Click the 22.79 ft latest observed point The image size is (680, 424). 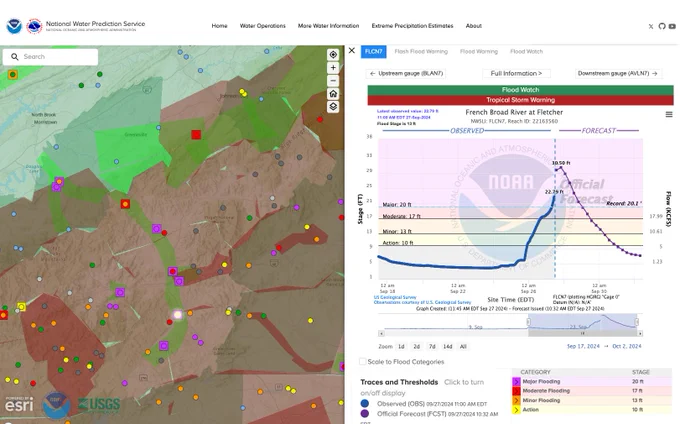click(x=554, y=196)
